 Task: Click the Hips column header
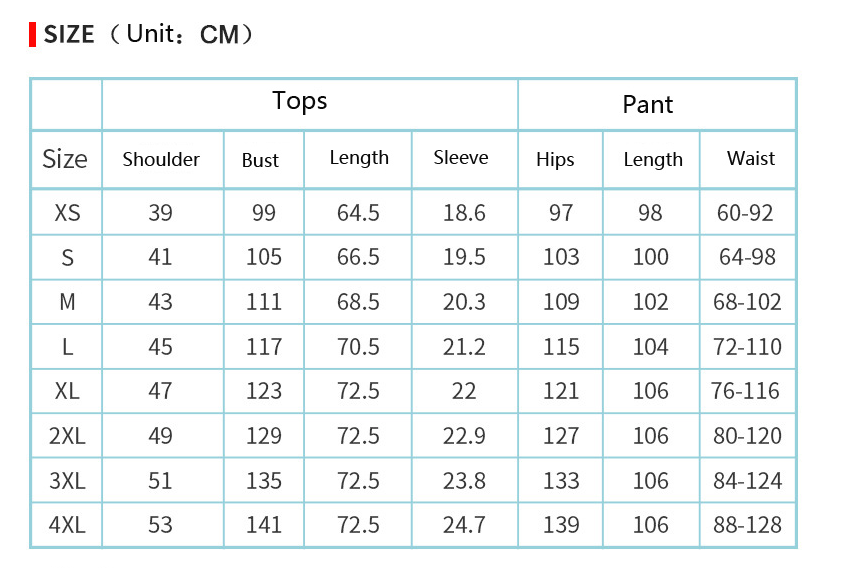pyautogui.click(x=555, y=159)
